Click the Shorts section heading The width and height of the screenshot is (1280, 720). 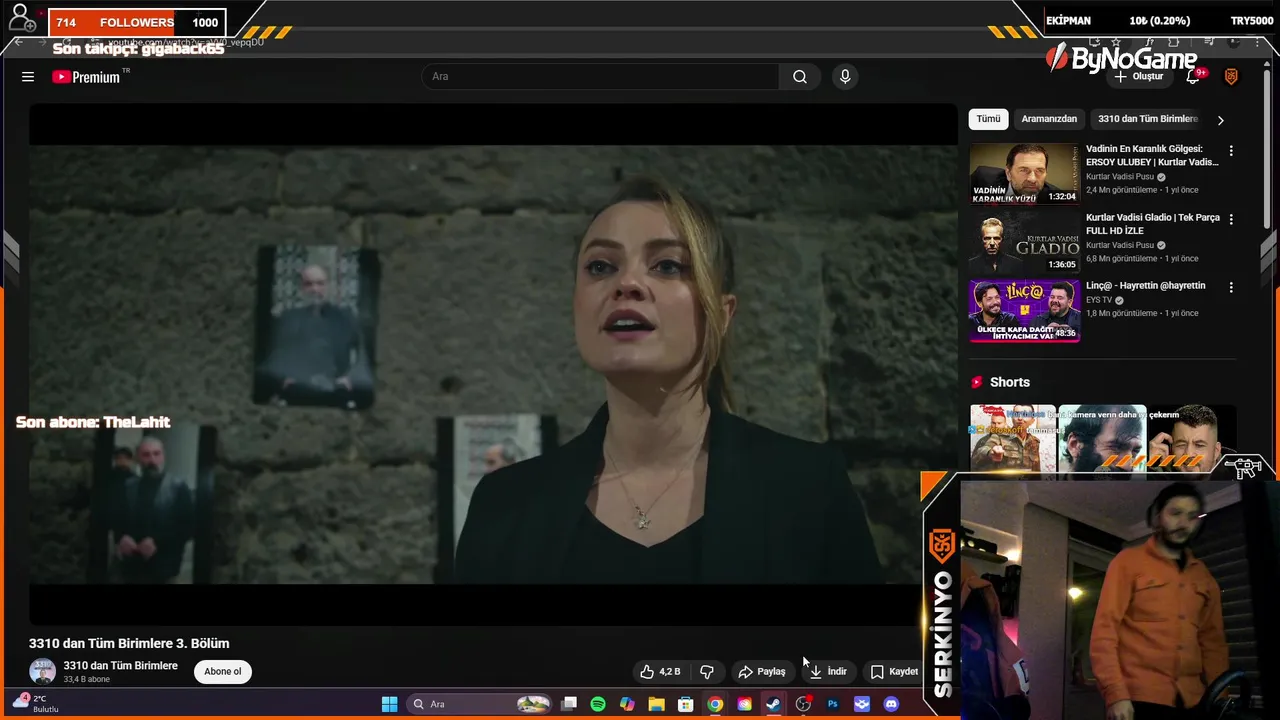click(1010, 382)
